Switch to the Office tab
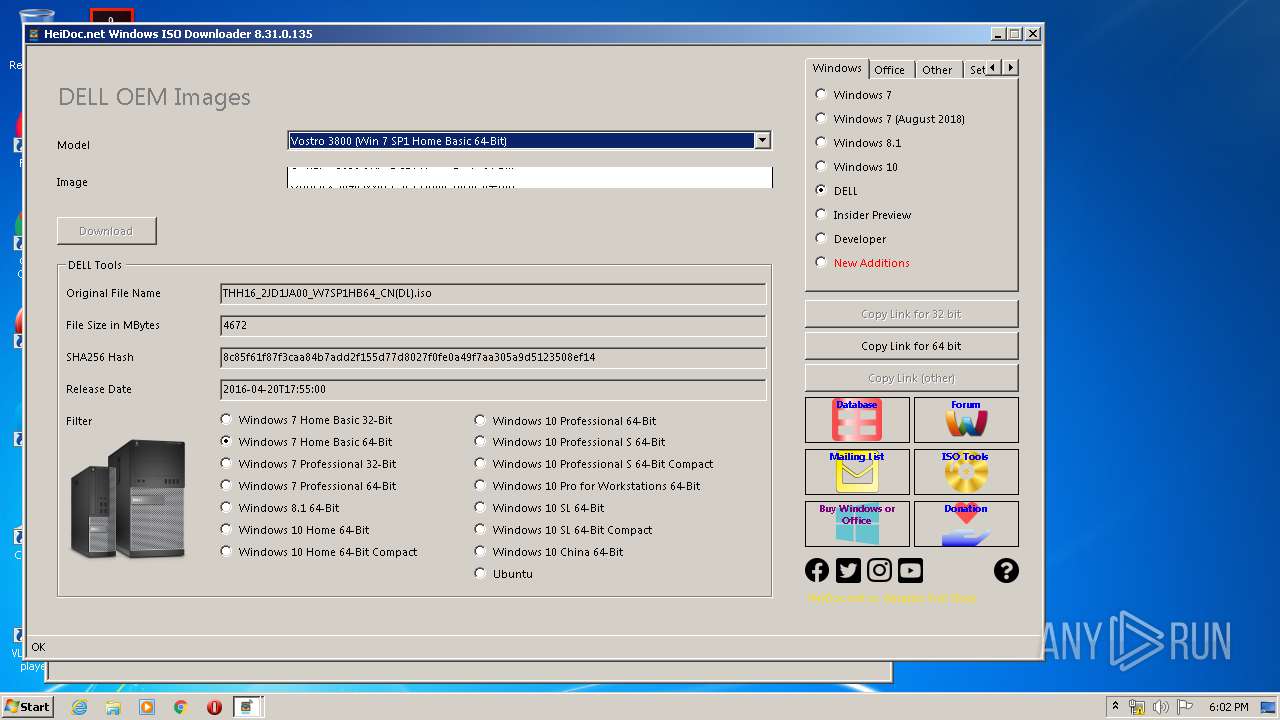Viewport: 1280px width, 720px height. pos(889,69)
